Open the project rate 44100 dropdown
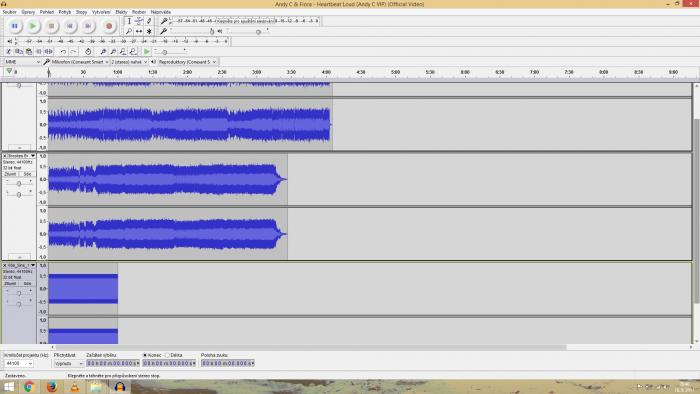Screen dimensions: 700x394 coord(18,364)
